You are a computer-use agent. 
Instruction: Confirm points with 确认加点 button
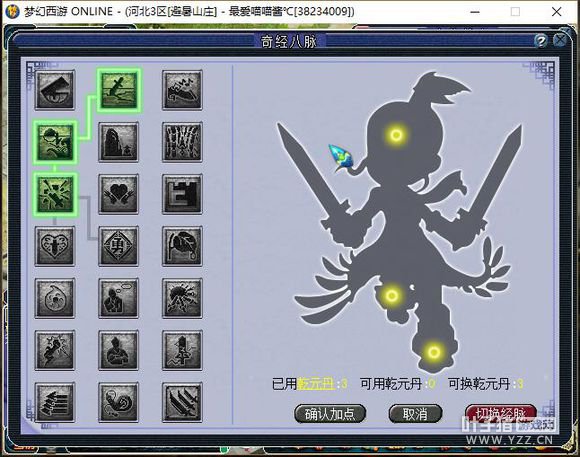pos(330,414)
